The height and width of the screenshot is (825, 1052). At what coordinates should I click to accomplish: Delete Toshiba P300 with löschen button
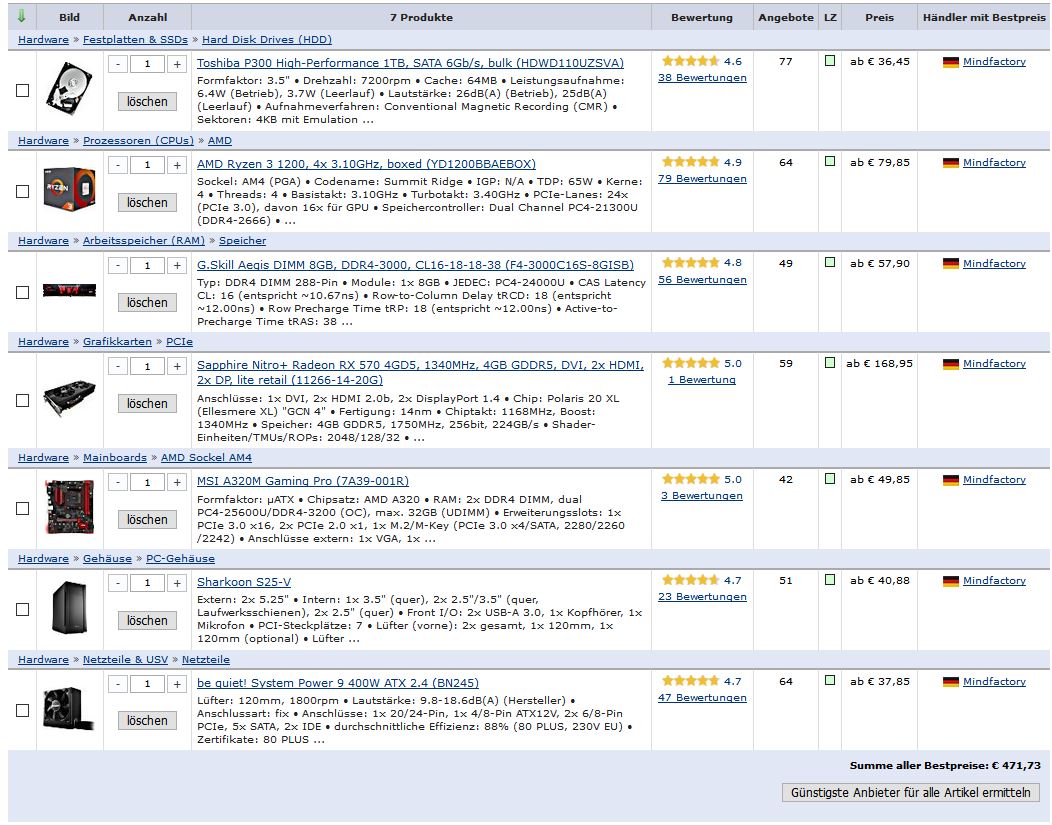(x=148, y=101)
